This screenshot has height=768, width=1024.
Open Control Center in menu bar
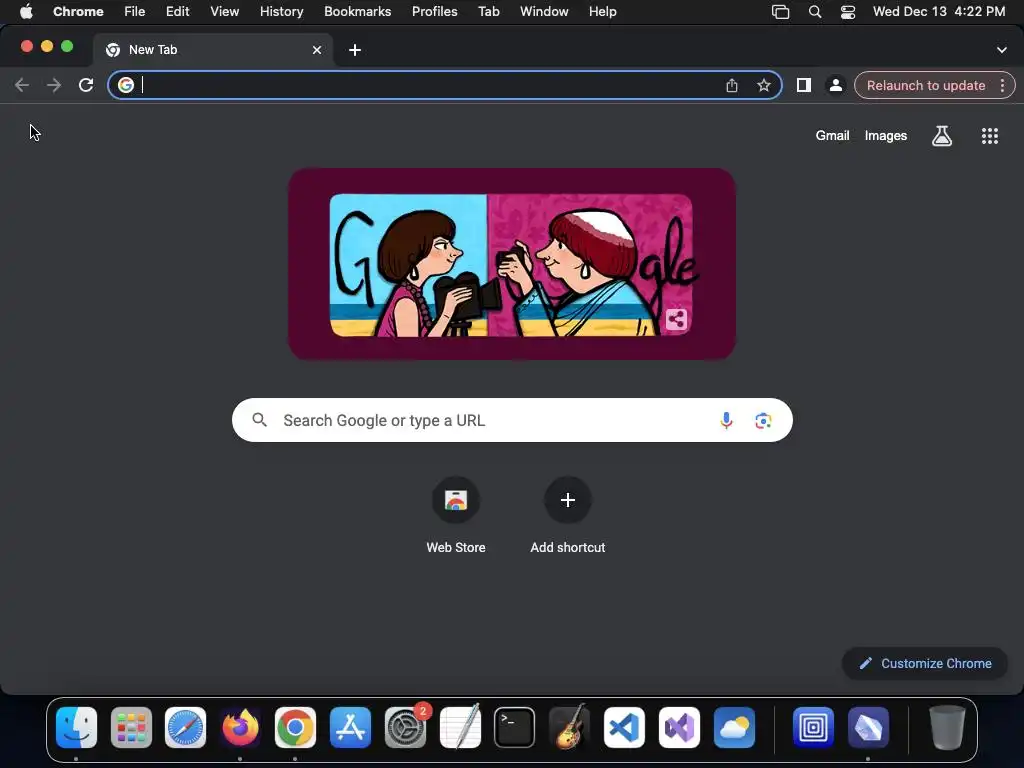848,12
